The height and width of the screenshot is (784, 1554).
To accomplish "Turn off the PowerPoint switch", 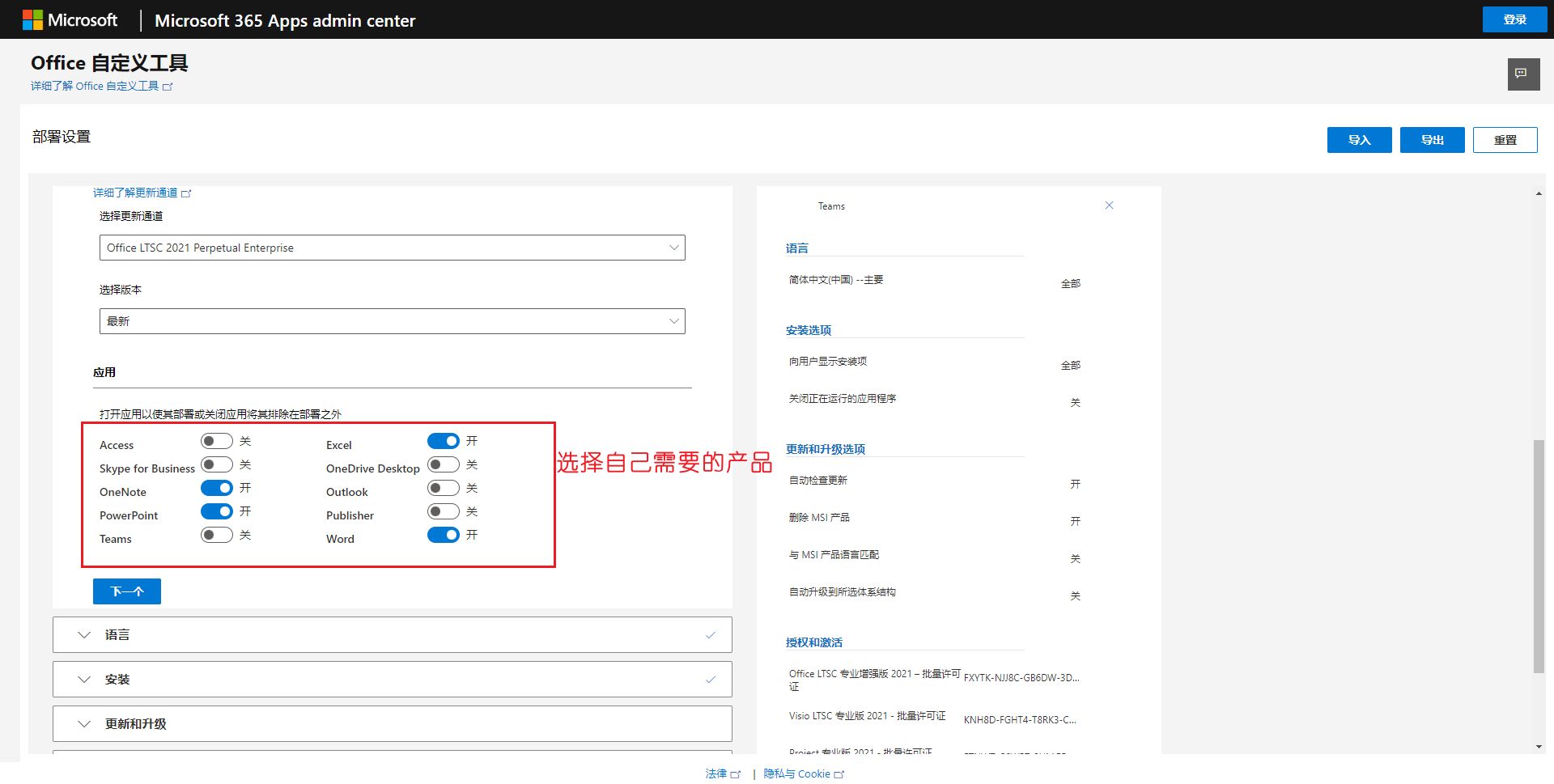I will (x=216, y=511).
